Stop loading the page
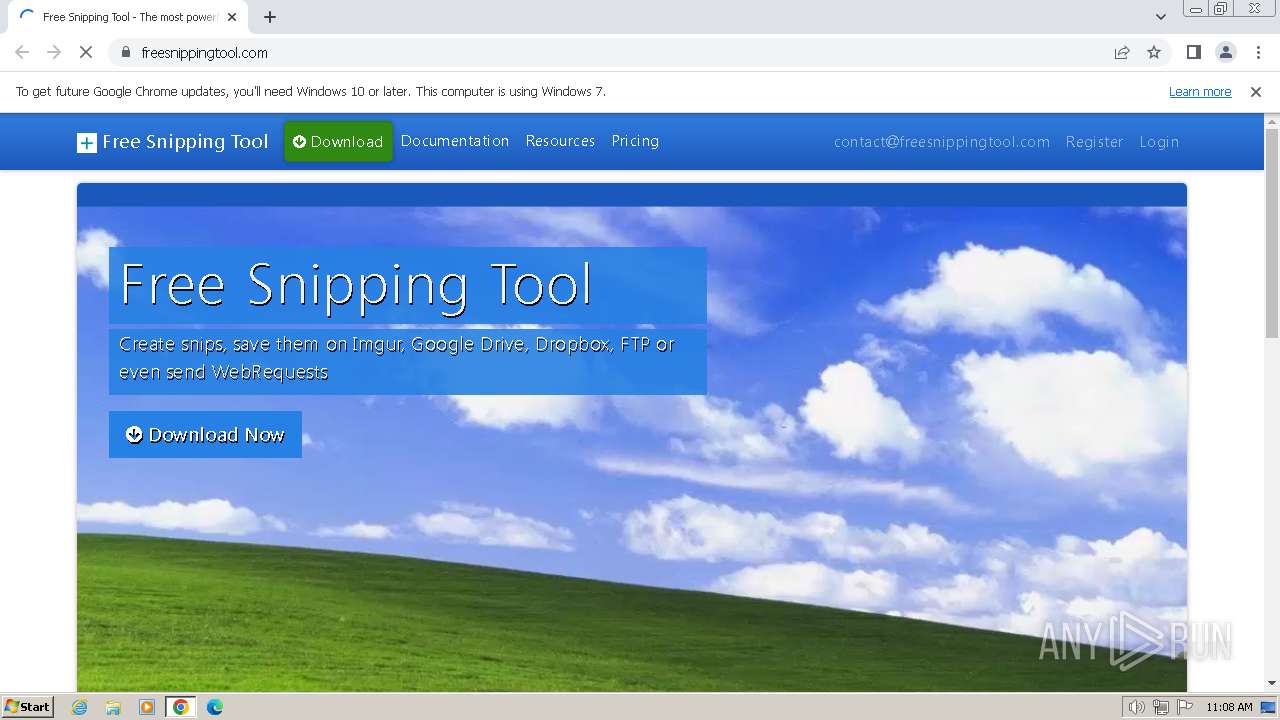 coord(86,53)
